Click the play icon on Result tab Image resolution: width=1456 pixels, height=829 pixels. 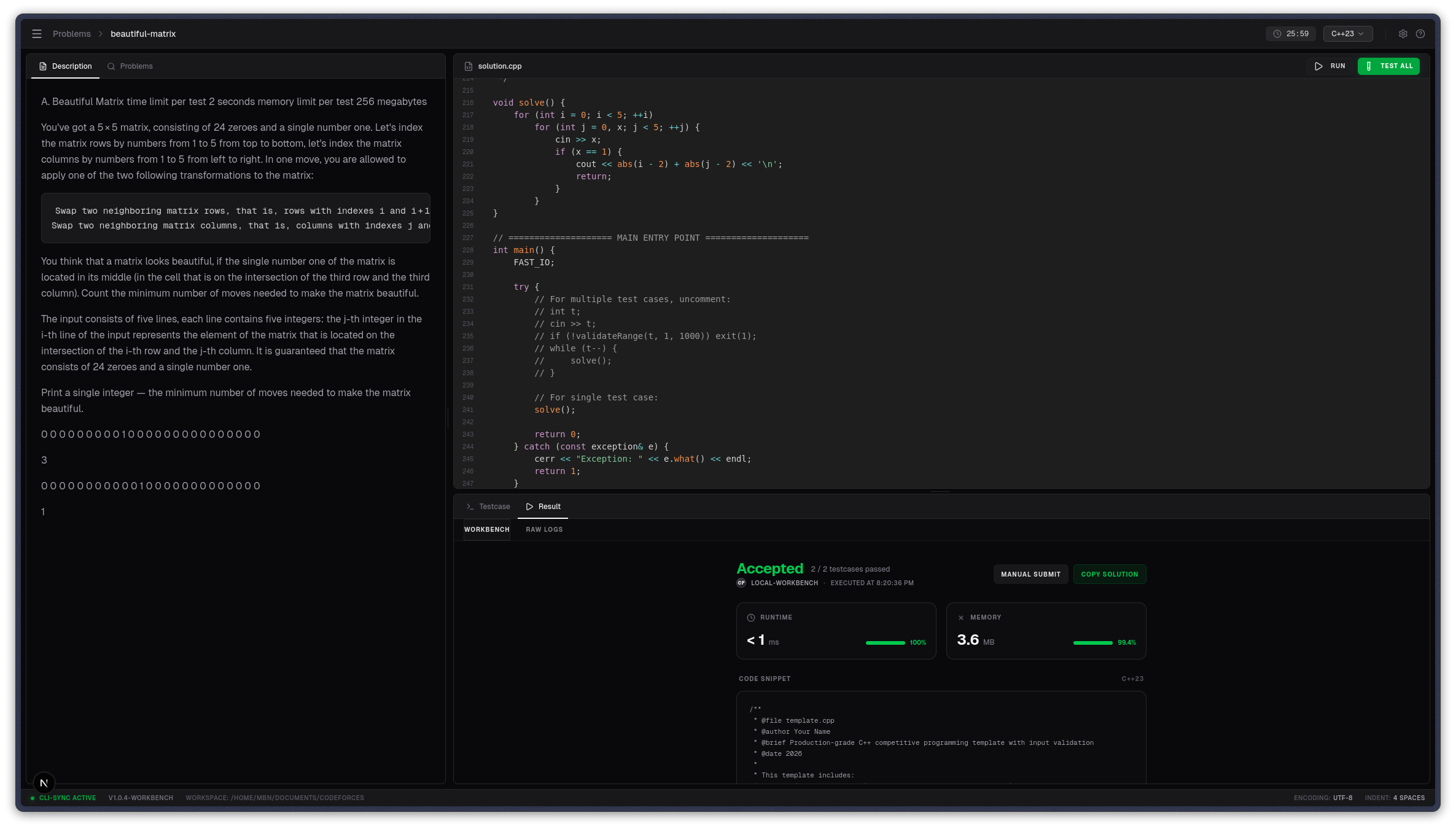(529, 507)
